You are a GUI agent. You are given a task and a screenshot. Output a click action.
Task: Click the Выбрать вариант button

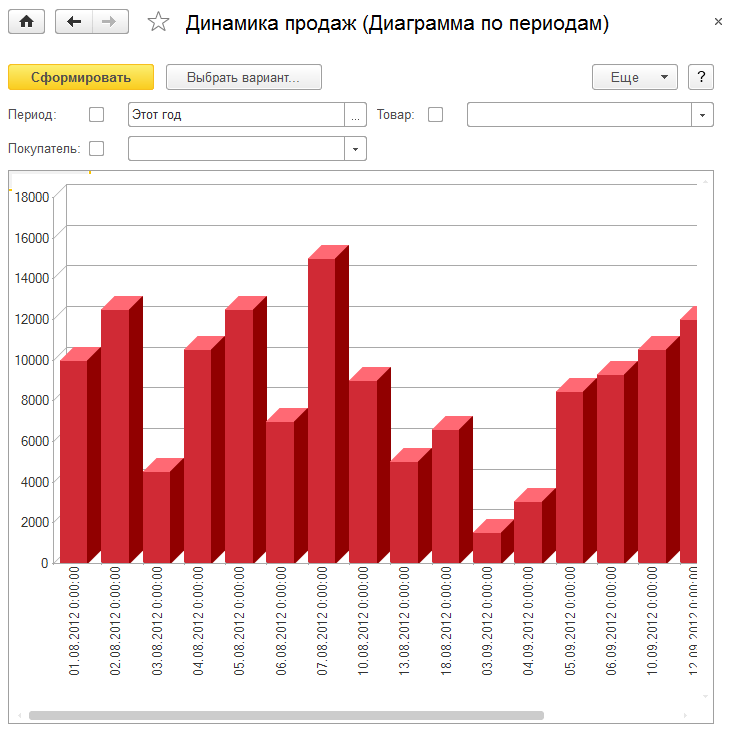[243, 77]
